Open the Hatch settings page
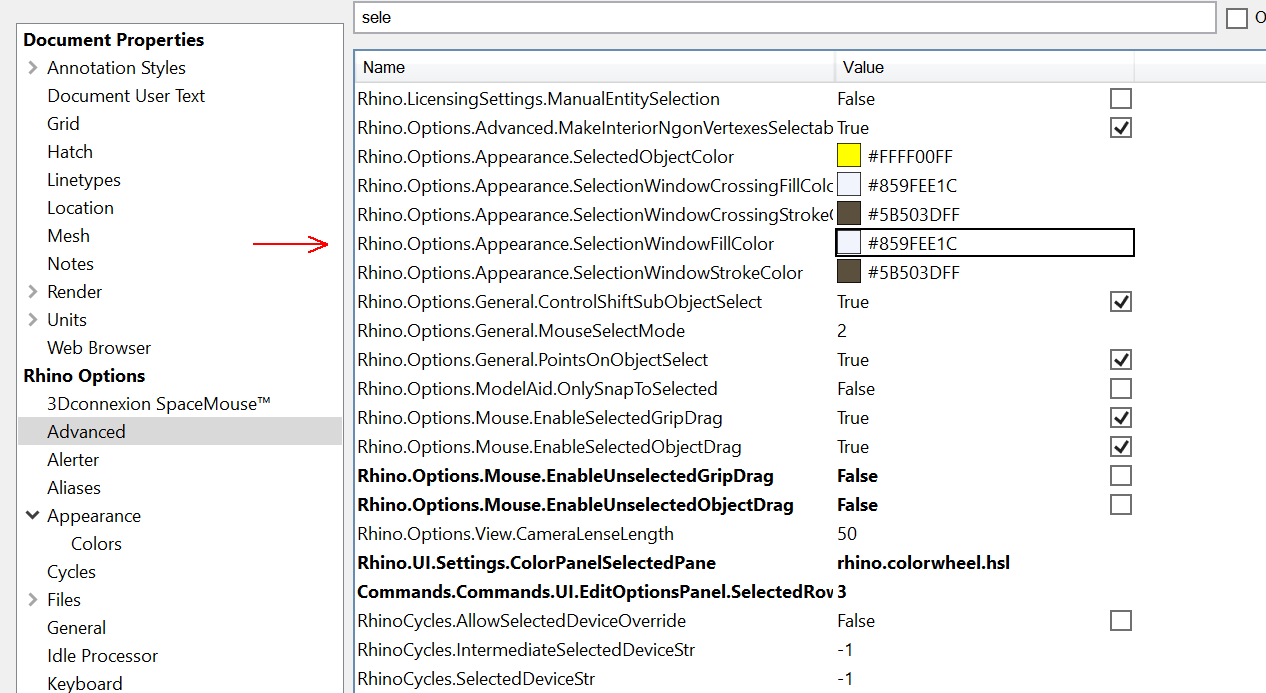 (70, 152)
